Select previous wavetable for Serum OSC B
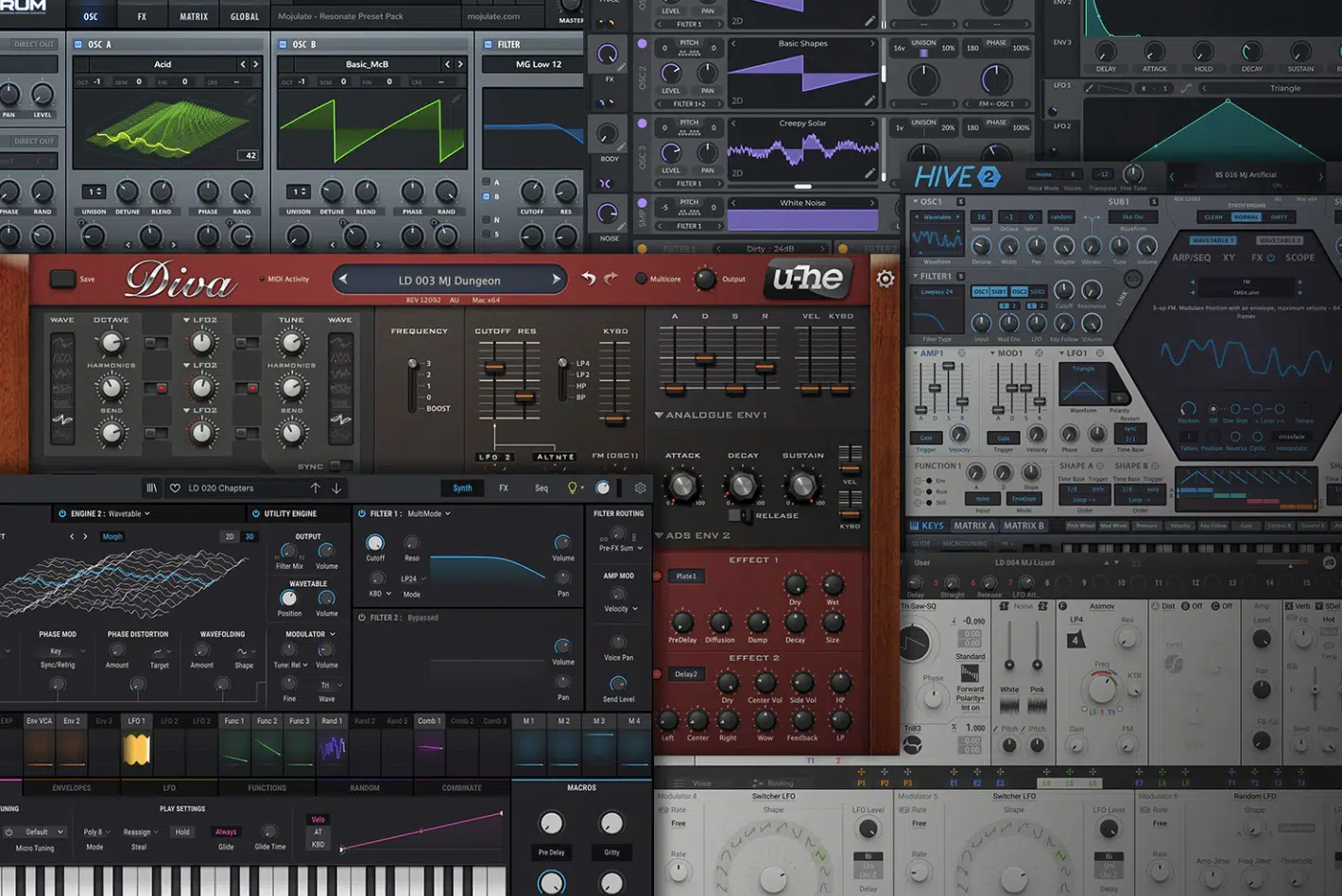 click(447, 64)
